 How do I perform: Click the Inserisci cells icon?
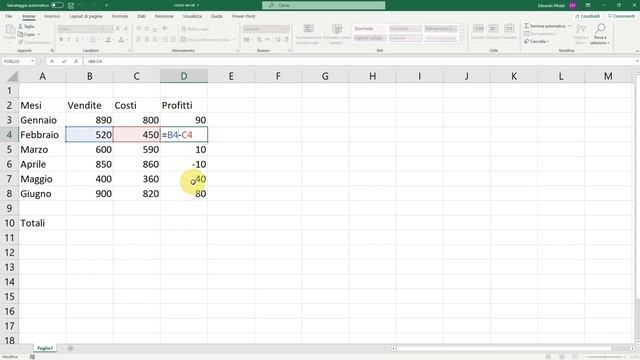(478, 29)
